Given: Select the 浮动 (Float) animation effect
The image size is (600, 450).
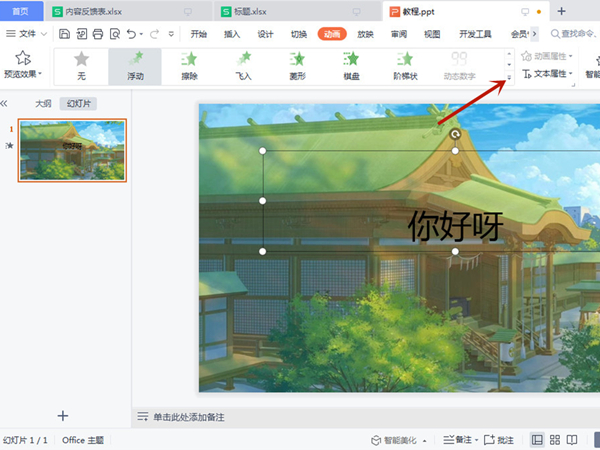Looking at the screenshot, I should 135,64.
